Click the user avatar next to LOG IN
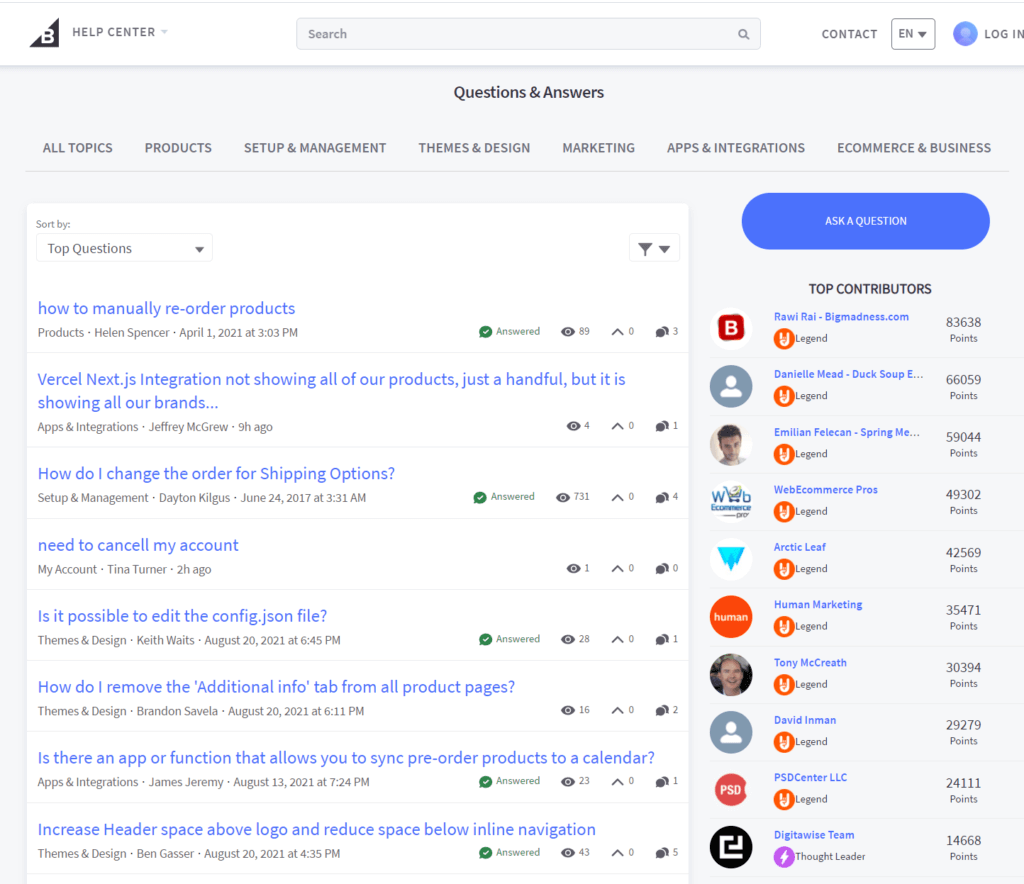The height and width of the screenshot is (884, 1024). [x=965, y=33]
